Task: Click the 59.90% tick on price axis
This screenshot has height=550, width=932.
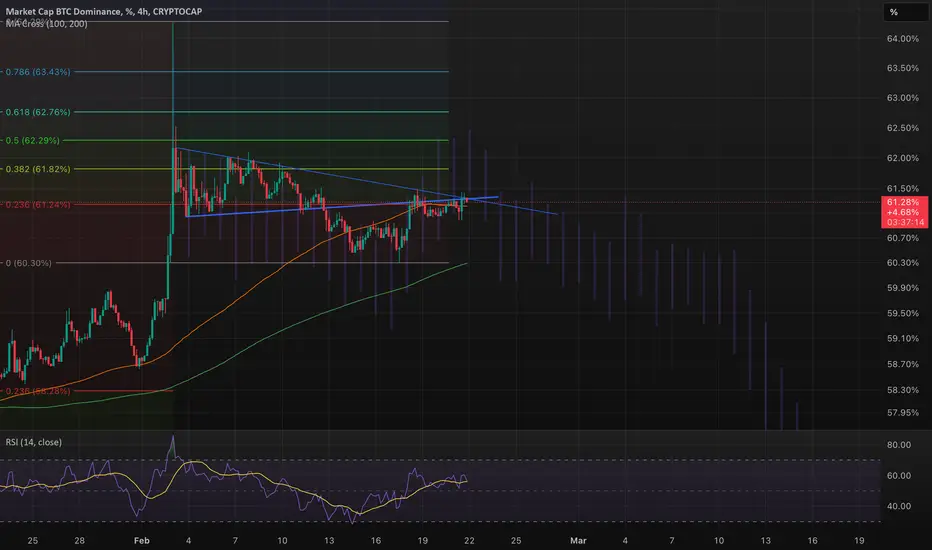Action: tap(902, 288)
